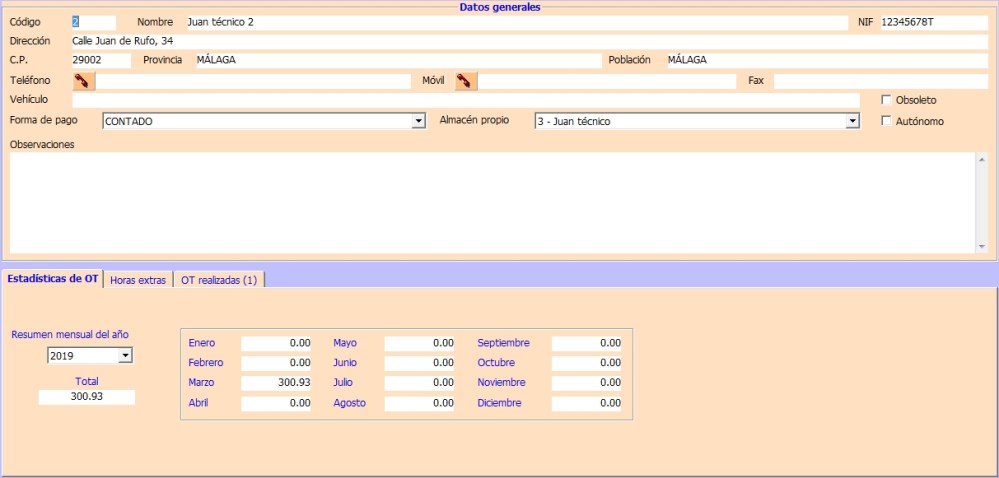Switch to the Horas extras tab
Viewport: 999px width, 478px height.
coord(138,280)
